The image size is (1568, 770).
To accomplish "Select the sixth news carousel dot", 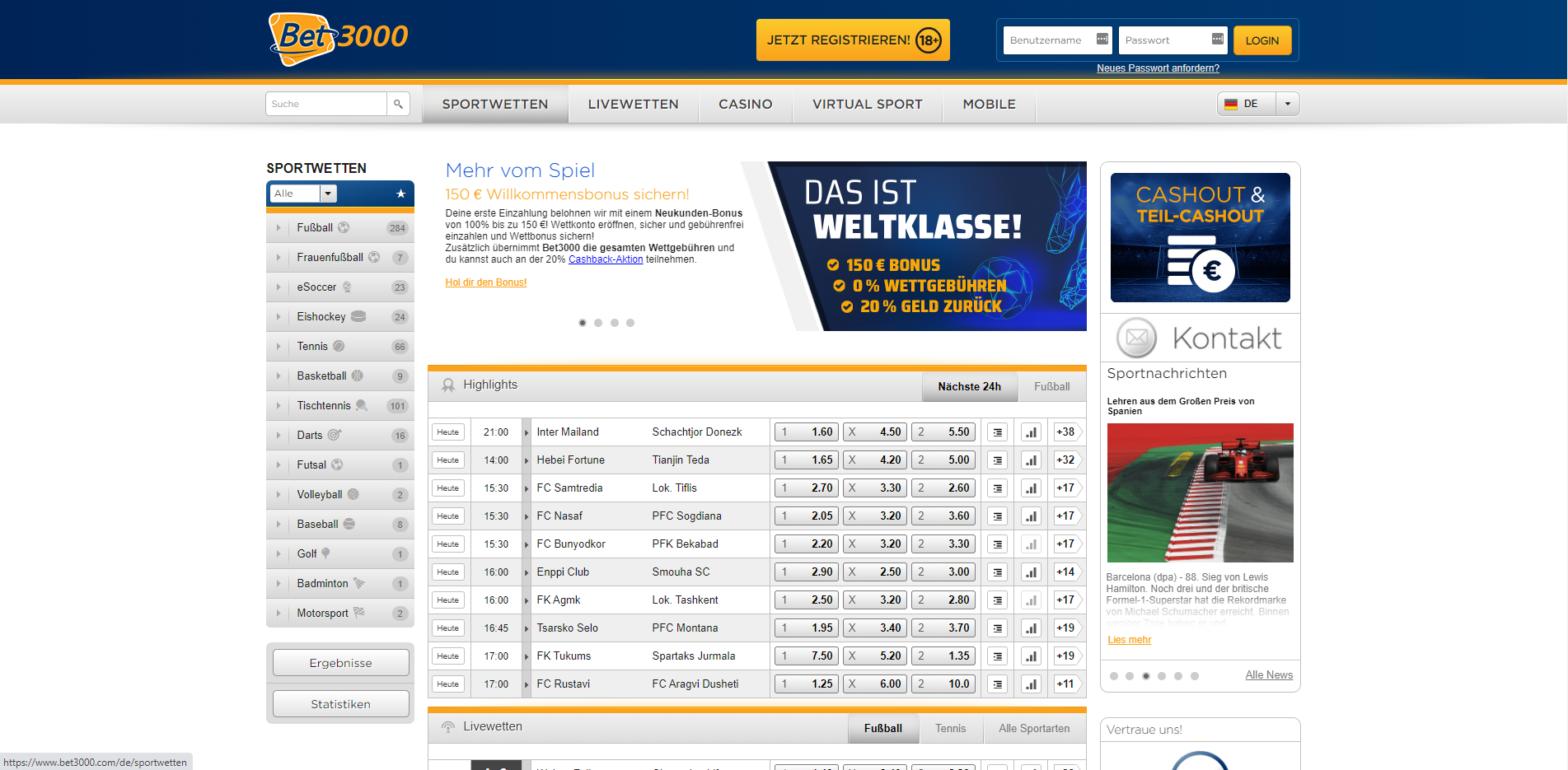I will coord(1195,676).
